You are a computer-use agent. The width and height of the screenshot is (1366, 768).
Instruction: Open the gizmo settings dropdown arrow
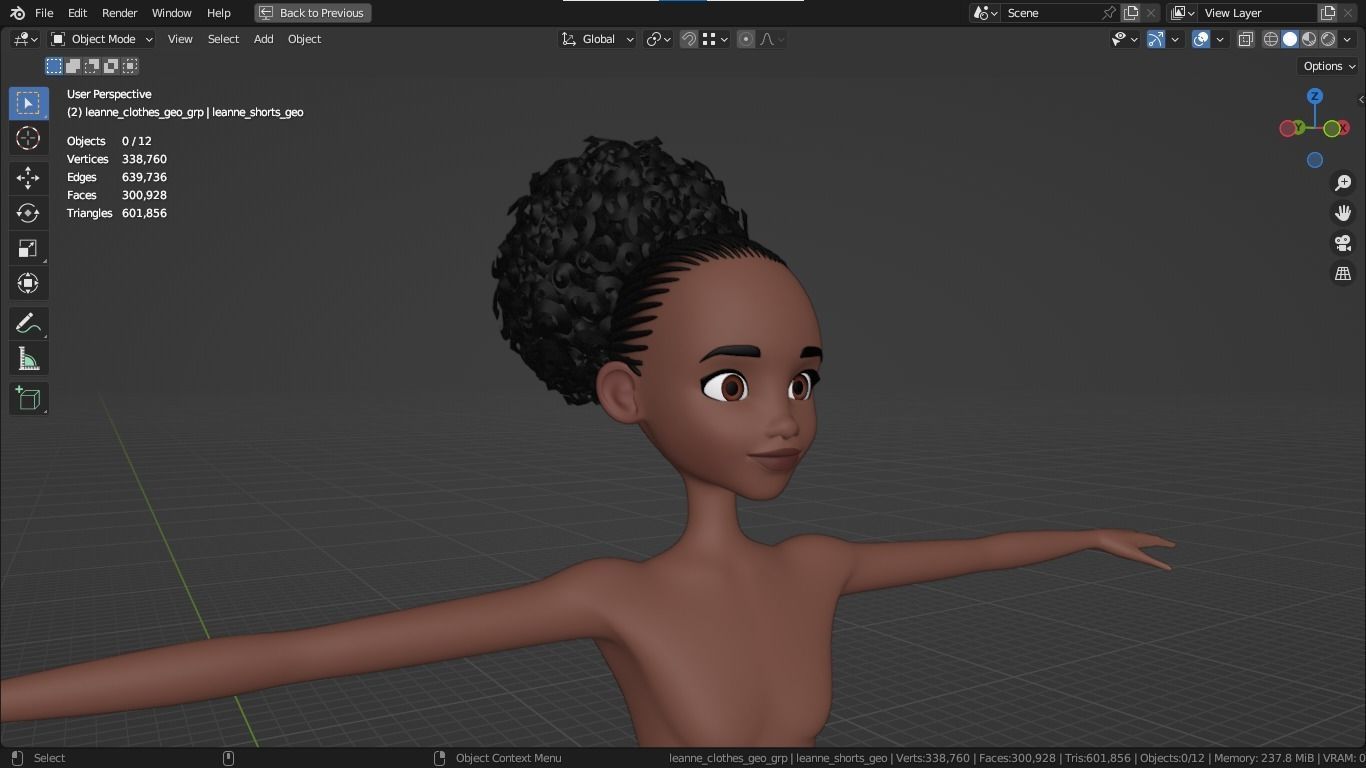1175,39
